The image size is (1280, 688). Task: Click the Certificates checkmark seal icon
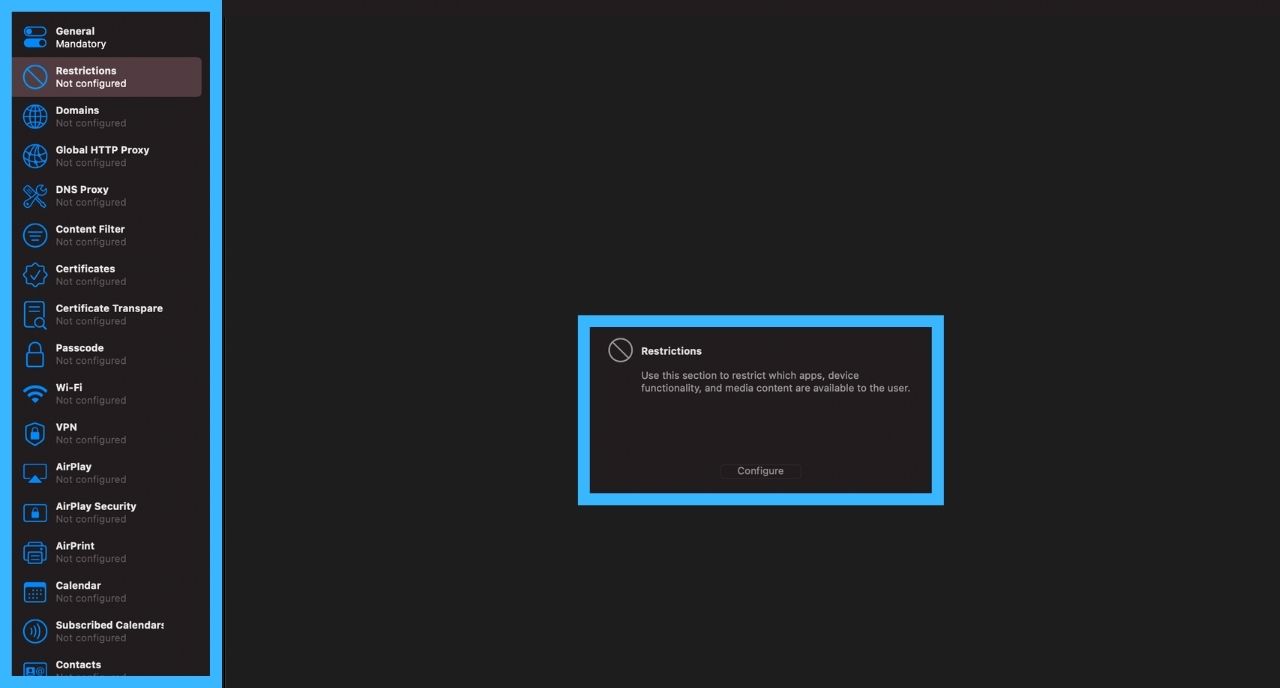tap(35, 275)
